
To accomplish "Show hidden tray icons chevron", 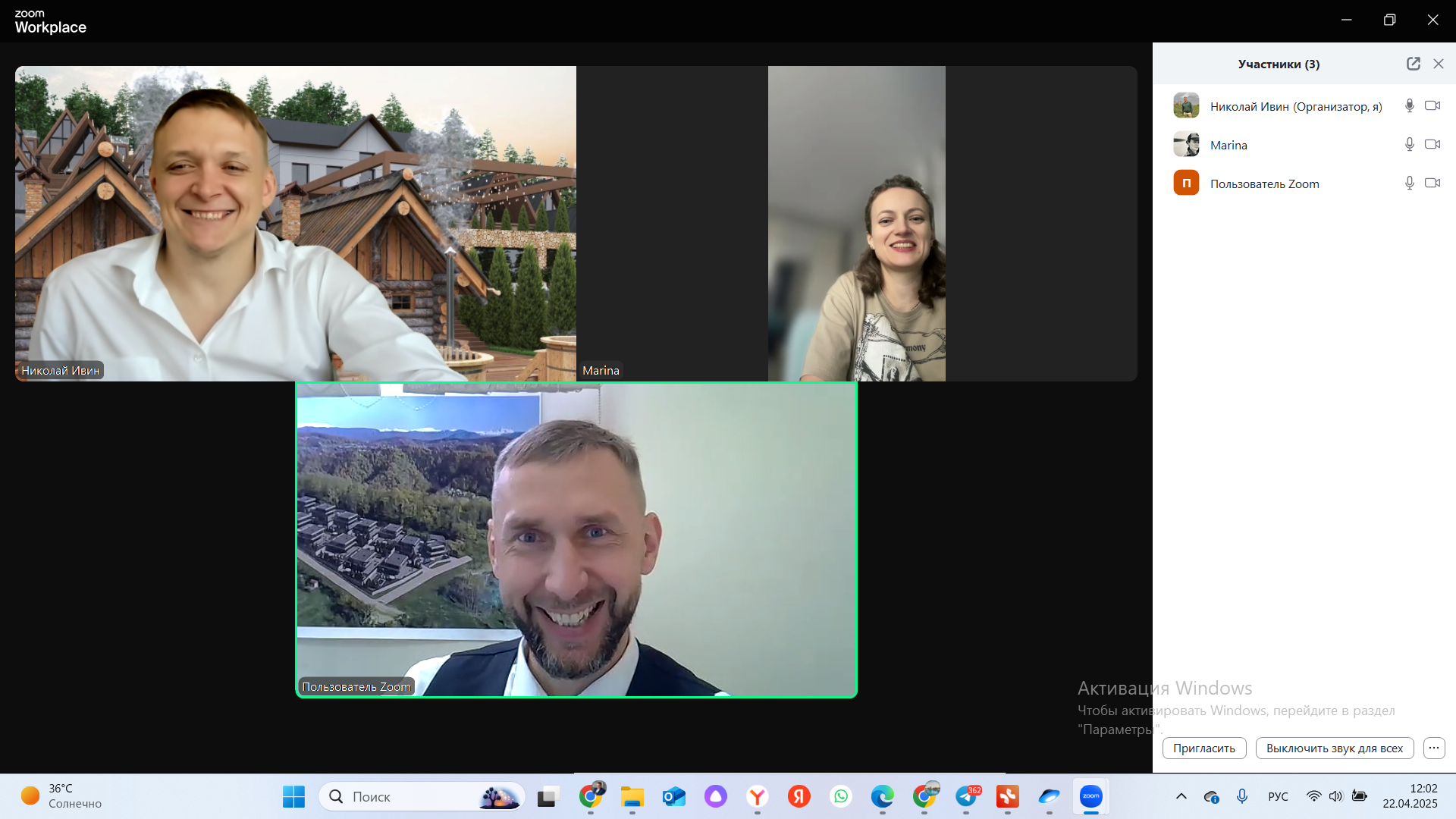I will tap(1181, 796).
